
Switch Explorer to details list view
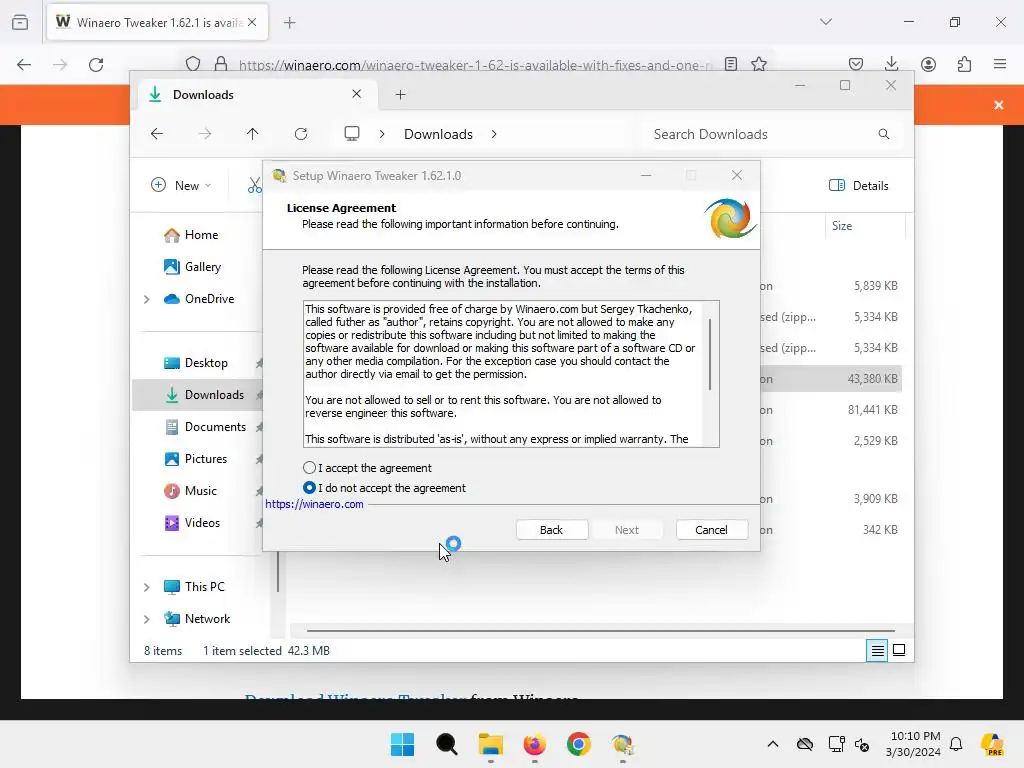pos(877,650)
